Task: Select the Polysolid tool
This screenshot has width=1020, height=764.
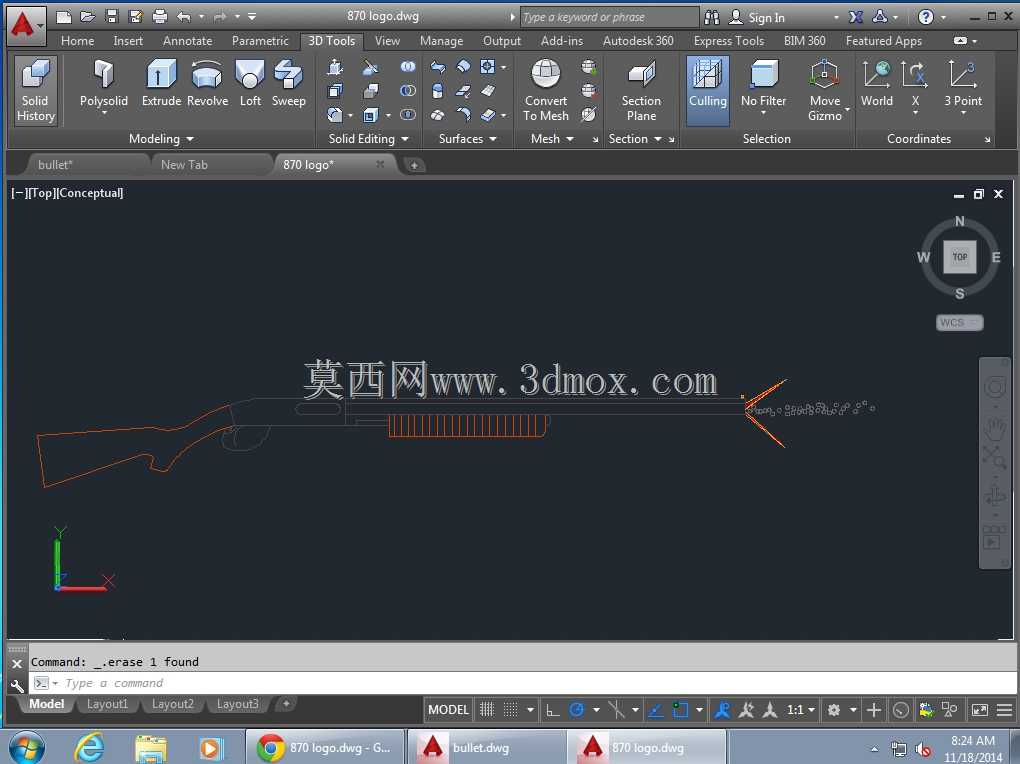Action: pos(103,86)
